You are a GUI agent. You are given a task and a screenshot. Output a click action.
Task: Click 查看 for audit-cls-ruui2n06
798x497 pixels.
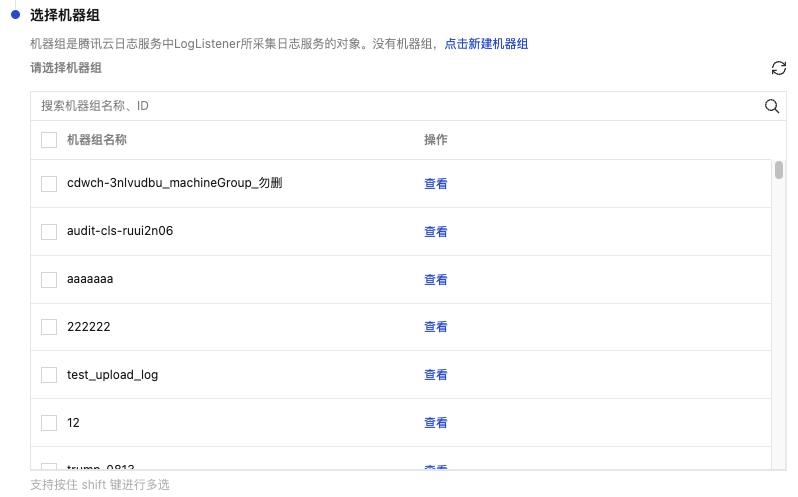pyautogui.click(x=436, y=231)
